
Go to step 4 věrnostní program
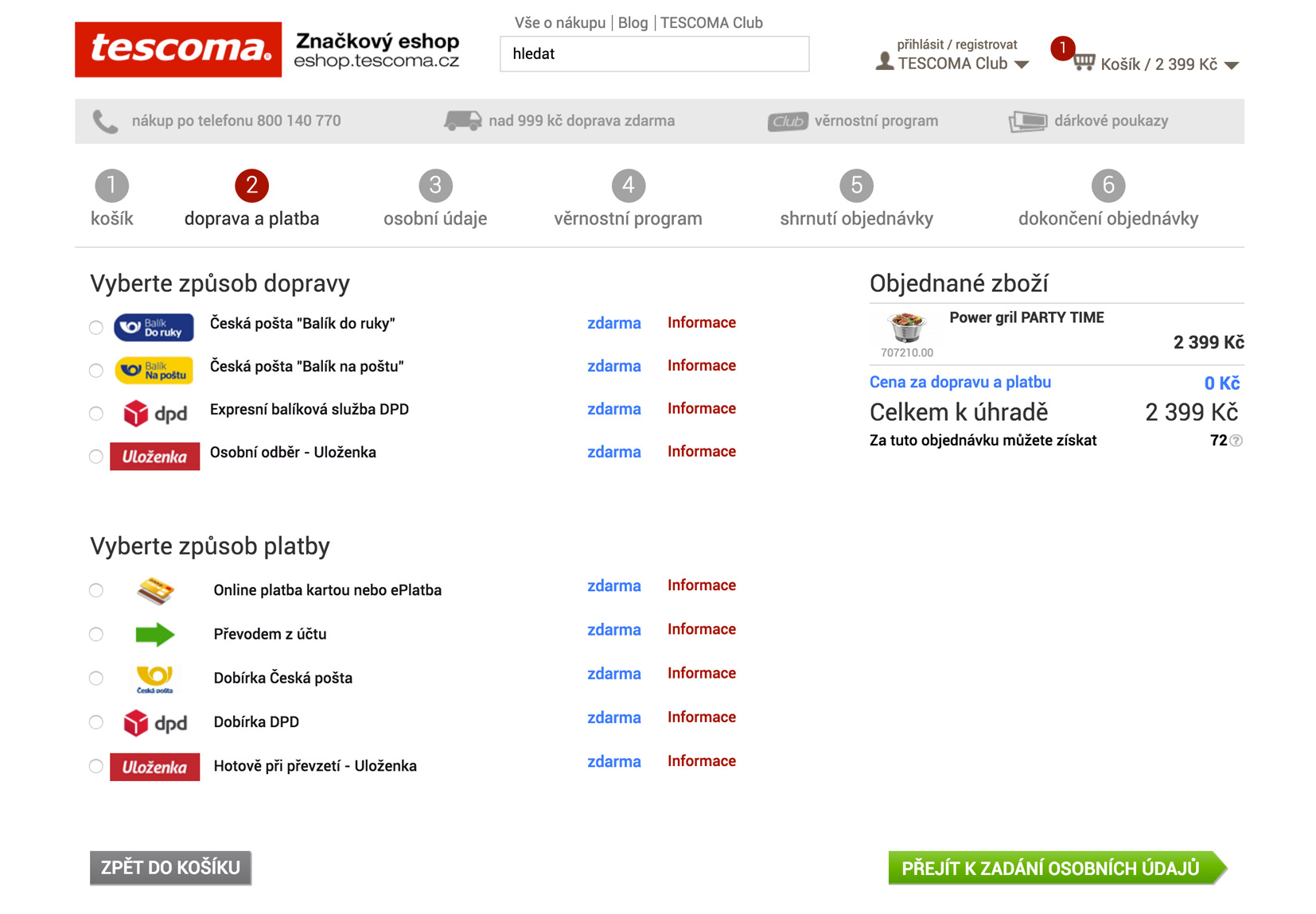pyautogui.click(x=628, y=199)
